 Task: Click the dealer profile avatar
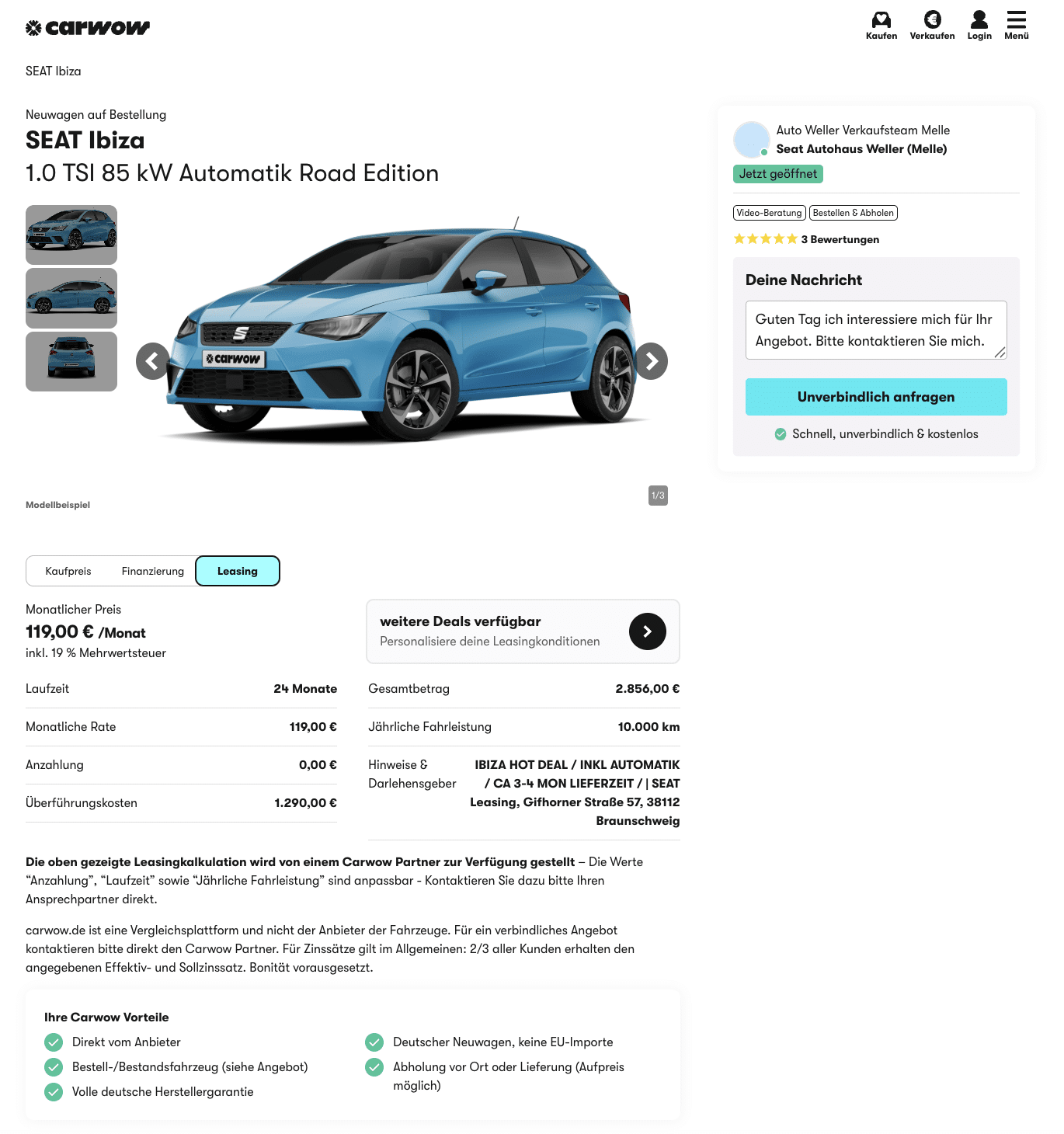751,139
